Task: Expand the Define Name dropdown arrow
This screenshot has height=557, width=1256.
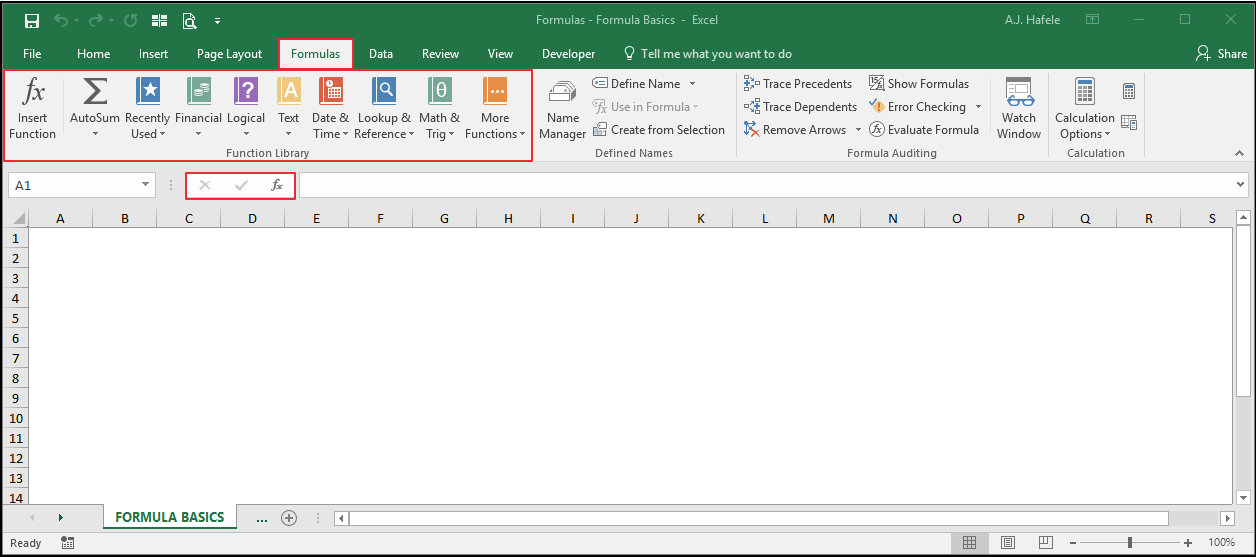Action: [x=692, y=84]
